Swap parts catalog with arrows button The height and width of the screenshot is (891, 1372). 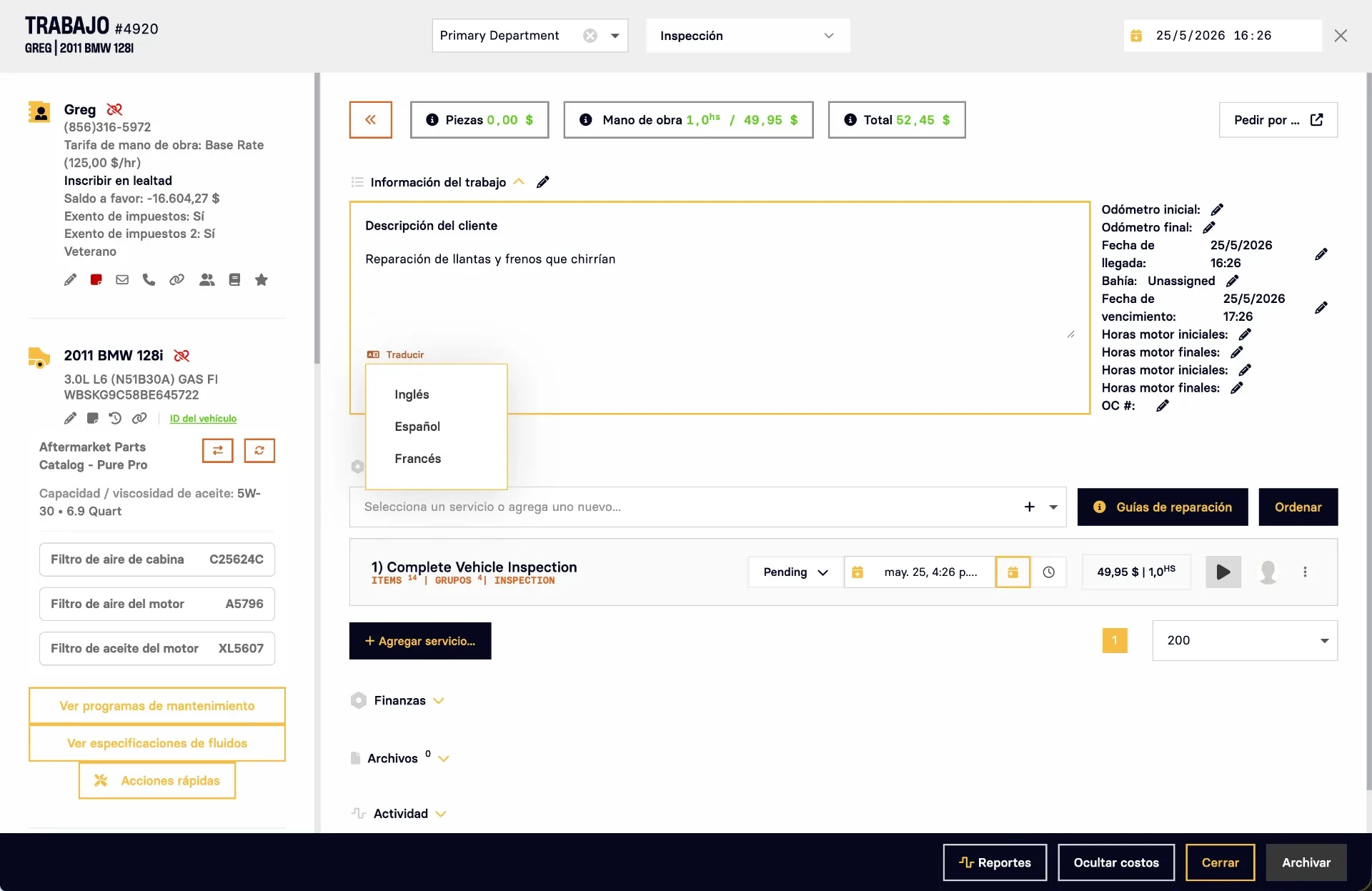point(218,450)
